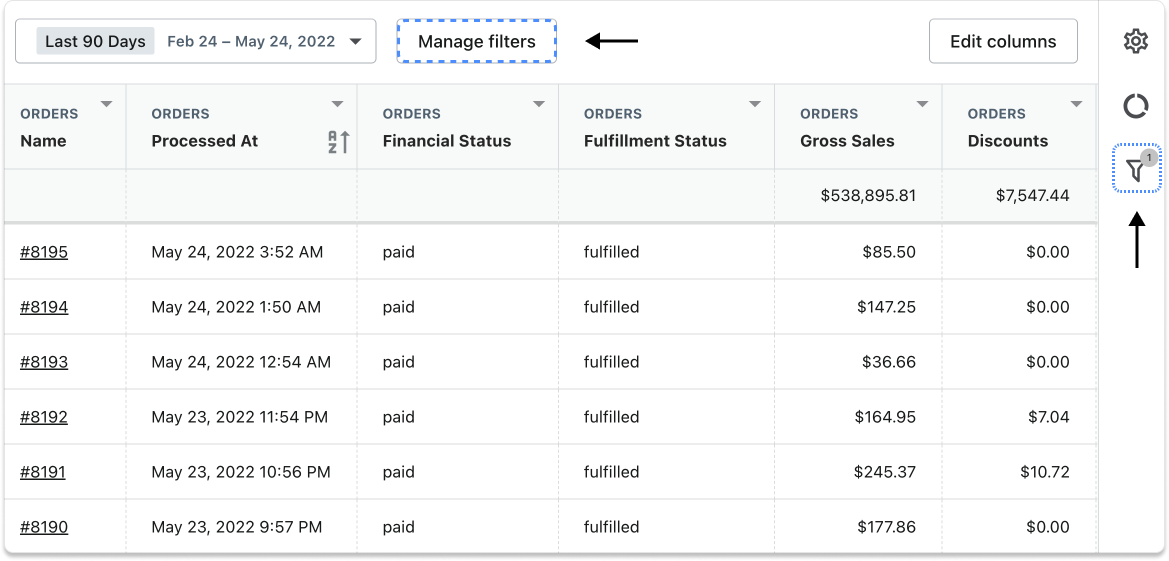
Task: Expand the Discounts column dropdown arrow
Action: 1076,104
